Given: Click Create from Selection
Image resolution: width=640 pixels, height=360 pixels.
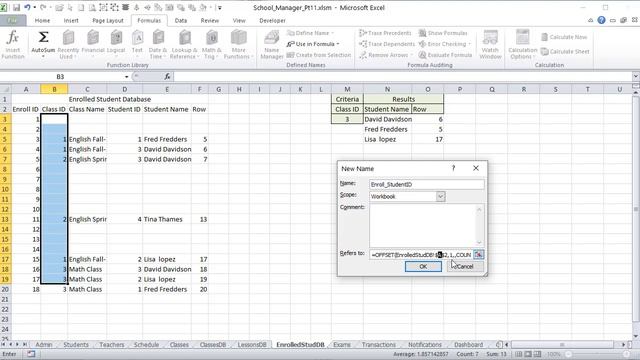Looking at the screenshot, I should 319,55.
